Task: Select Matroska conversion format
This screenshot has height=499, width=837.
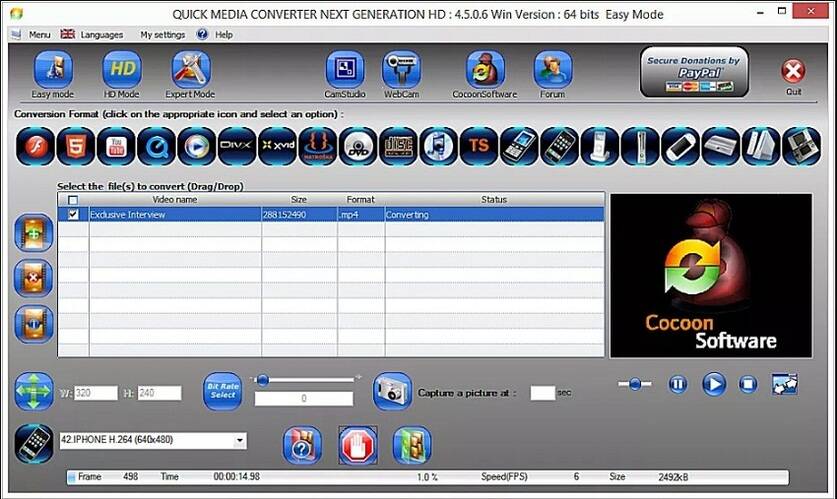Action: tap(317, 146)
